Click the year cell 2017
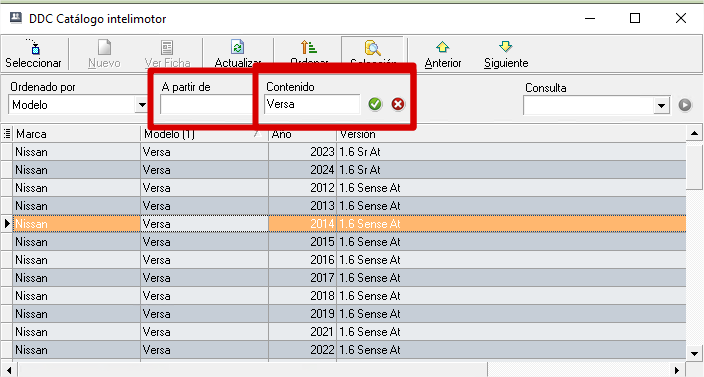 pyautogui.click(x=302, y=277)
